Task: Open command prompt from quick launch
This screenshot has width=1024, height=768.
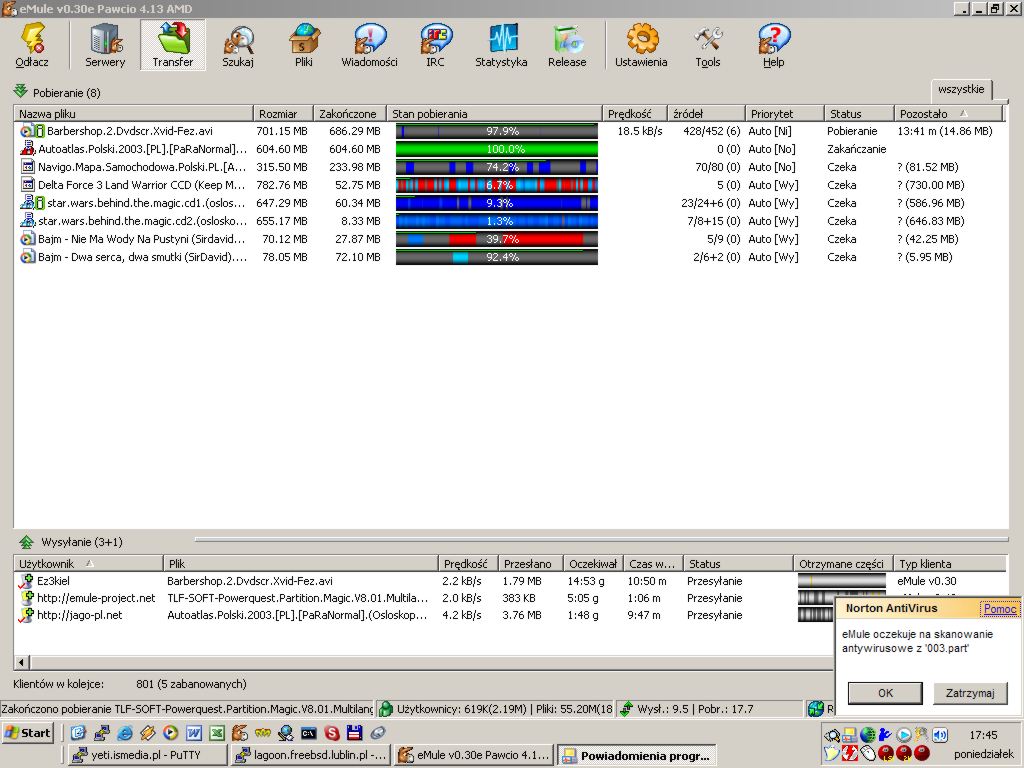Action: pyautogui.click(x=308, y=733)
